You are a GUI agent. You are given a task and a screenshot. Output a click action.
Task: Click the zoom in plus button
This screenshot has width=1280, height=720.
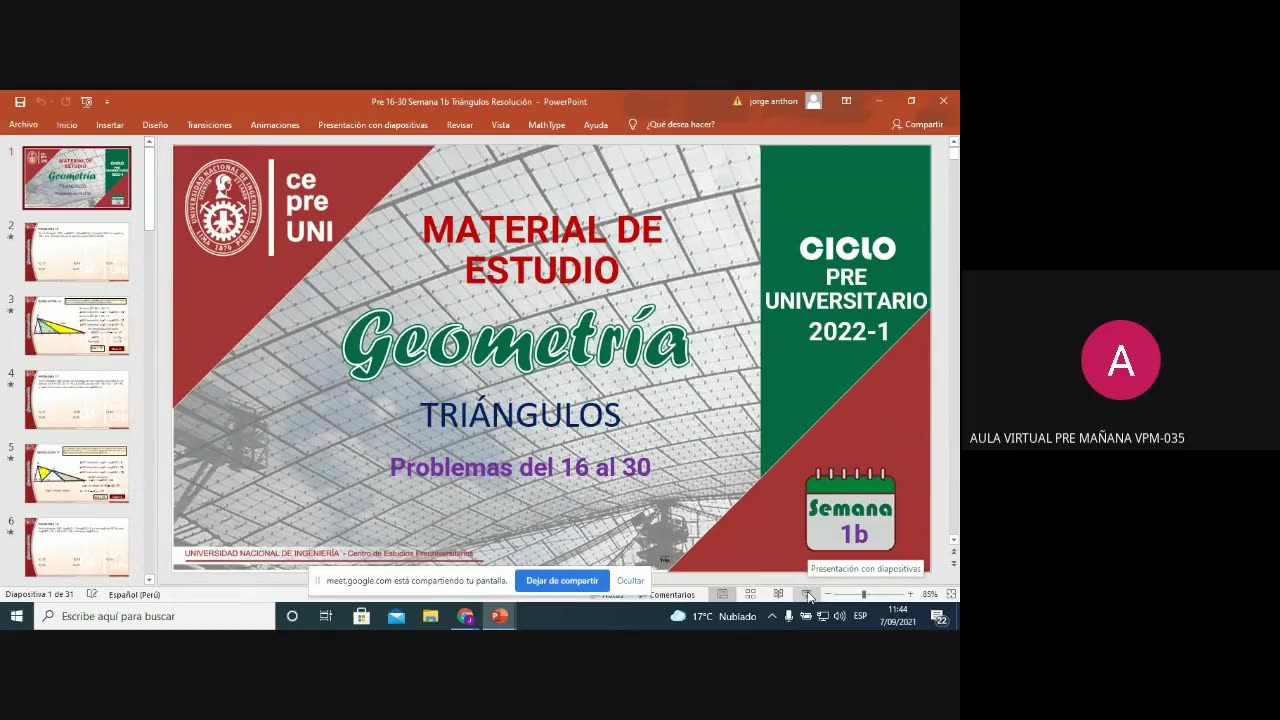tap(910, 594)
